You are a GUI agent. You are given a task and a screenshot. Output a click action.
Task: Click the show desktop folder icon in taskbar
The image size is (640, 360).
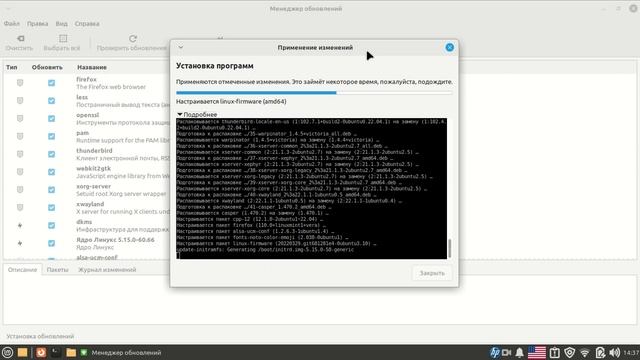pos(22,352)
